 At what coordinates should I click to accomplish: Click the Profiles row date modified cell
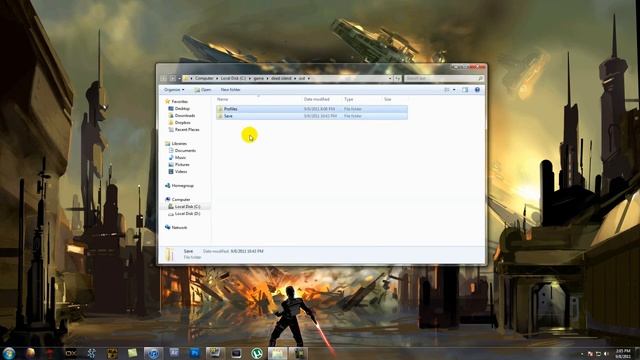[319, 109]
